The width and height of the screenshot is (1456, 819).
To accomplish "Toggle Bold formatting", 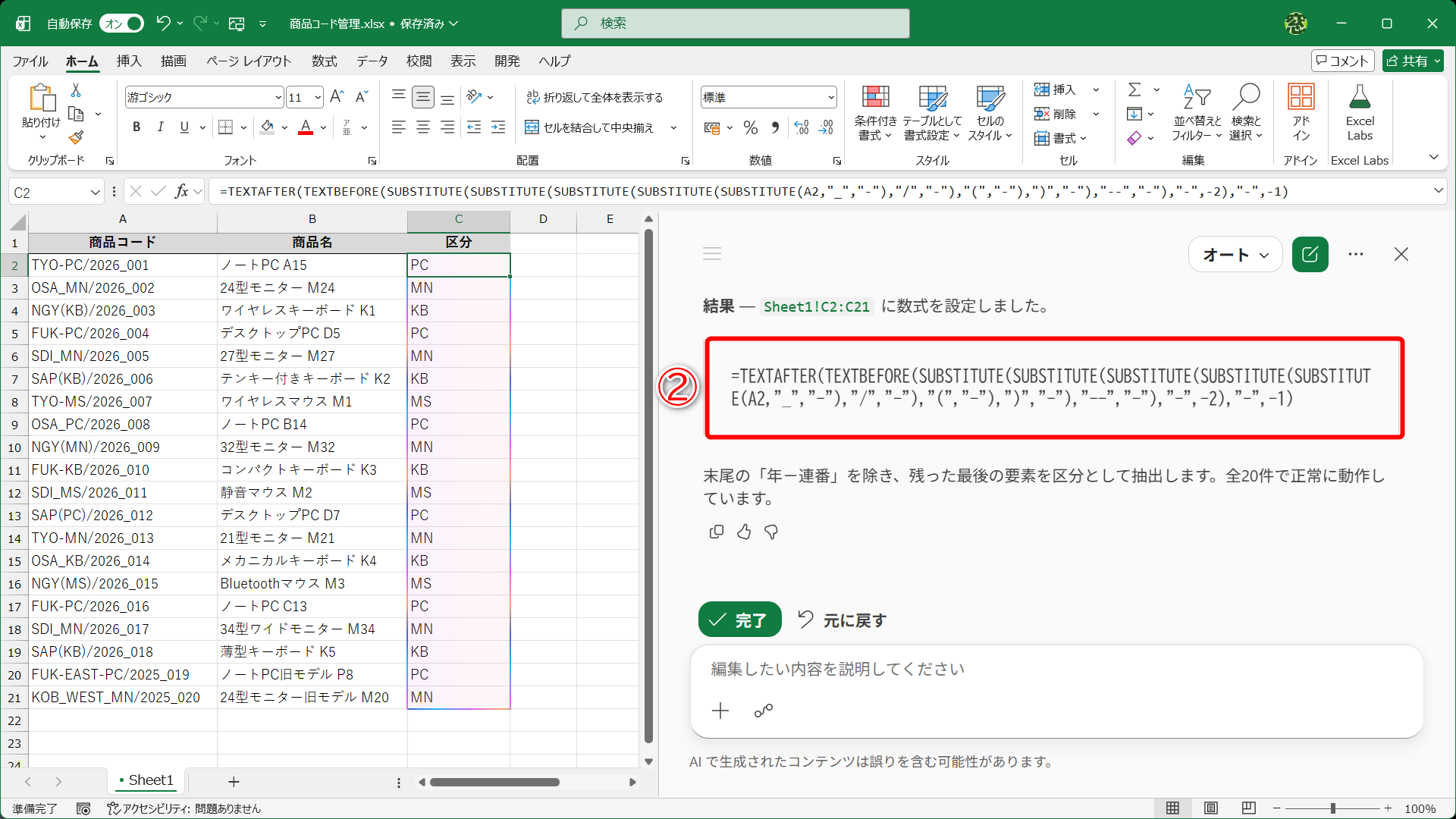I will click(x=136, y=127).
